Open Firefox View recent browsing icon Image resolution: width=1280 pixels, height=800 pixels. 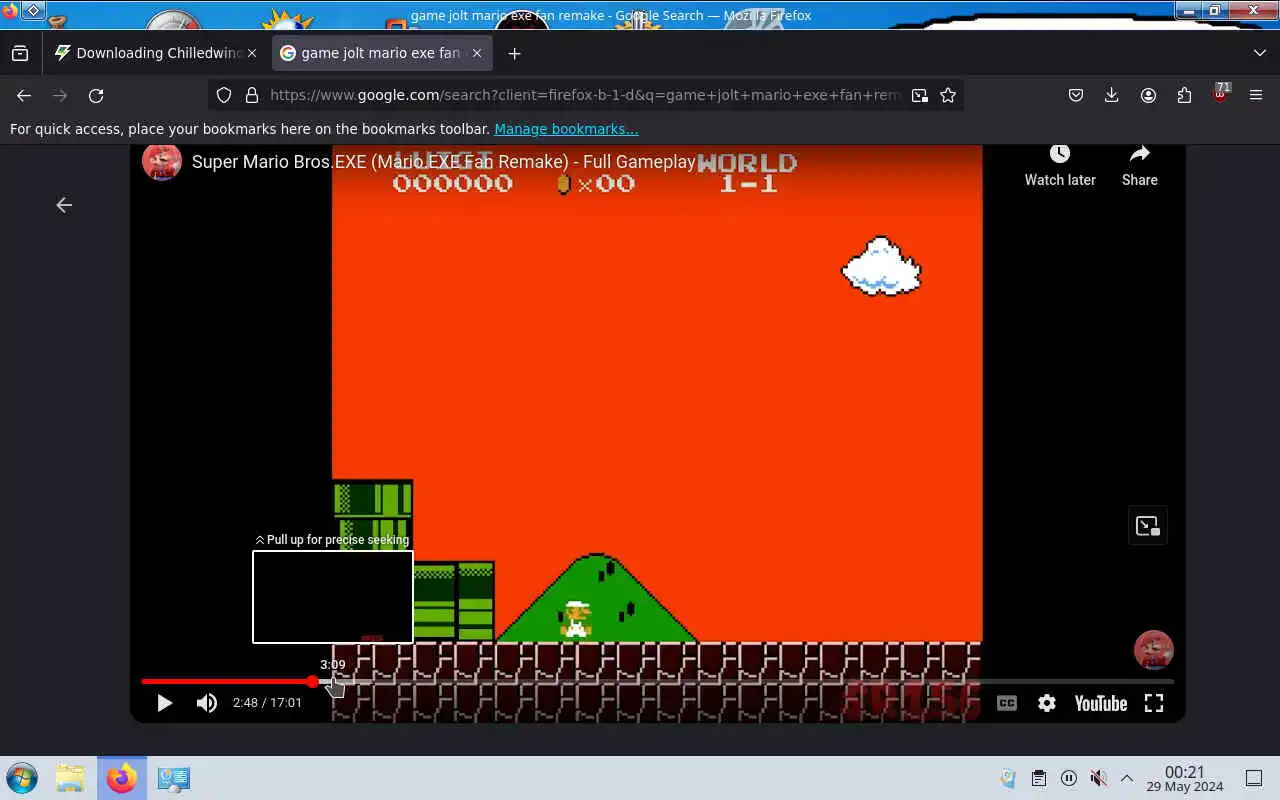(x=20, y=53)
